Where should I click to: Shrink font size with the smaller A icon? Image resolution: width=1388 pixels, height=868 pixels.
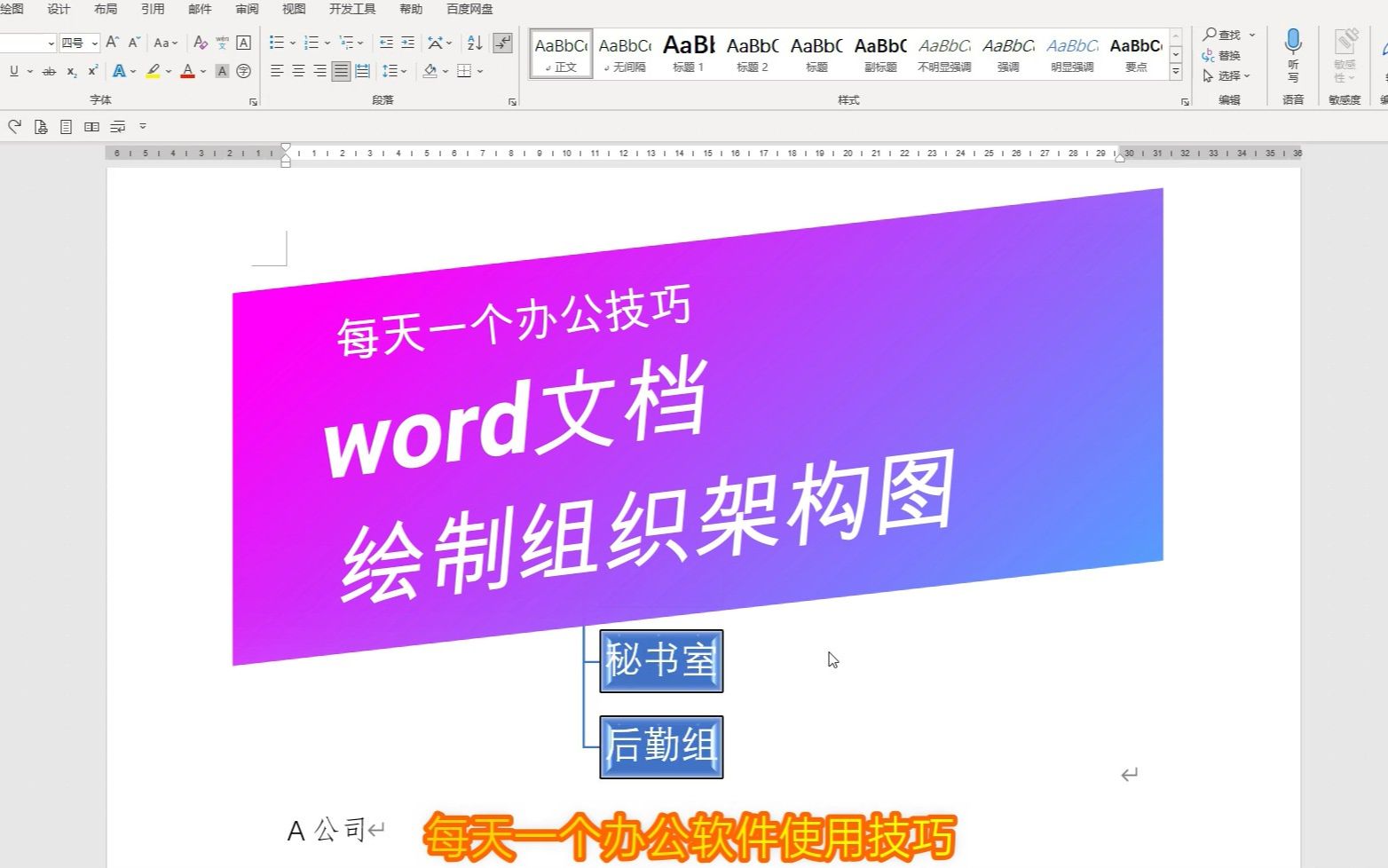(x=134, y=43)
